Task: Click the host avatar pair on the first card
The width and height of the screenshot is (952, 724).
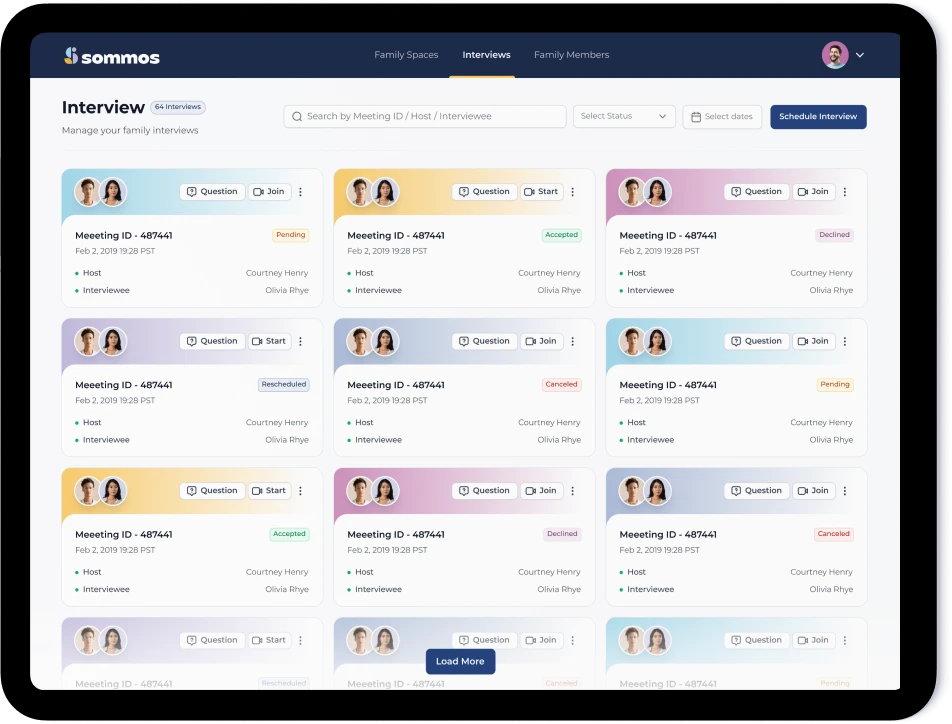Action: coord(100,191)
